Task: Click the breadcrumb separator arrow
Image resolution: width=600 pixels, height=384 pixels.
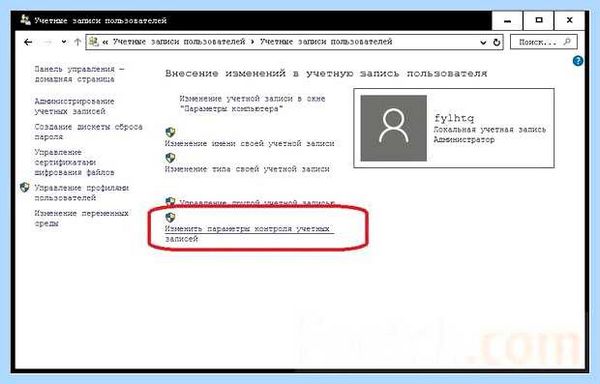Action: [x=253, y=42]
